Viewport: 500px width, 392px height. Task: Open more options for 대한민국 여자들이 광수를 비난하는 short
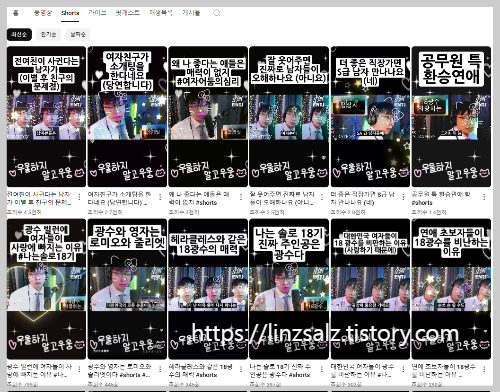(x=403, y=369)
